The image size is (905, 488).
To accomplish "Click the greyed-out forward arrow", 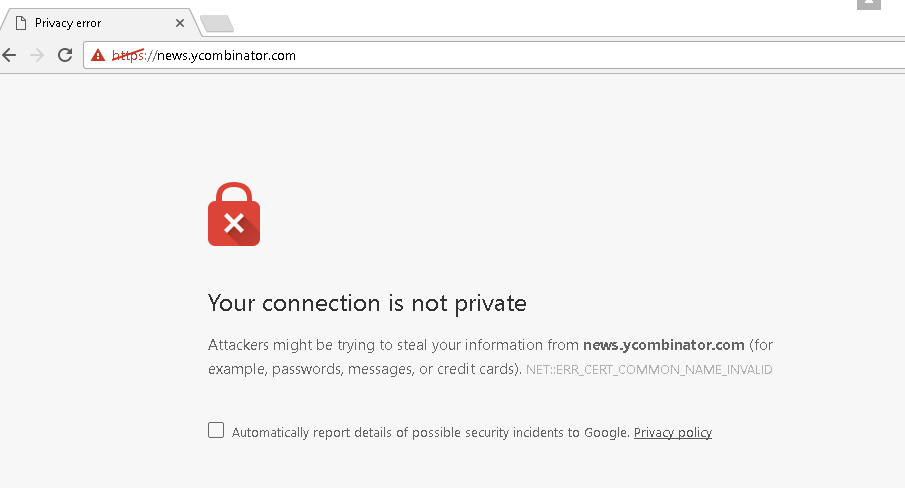I will click(x=37, y=55).
